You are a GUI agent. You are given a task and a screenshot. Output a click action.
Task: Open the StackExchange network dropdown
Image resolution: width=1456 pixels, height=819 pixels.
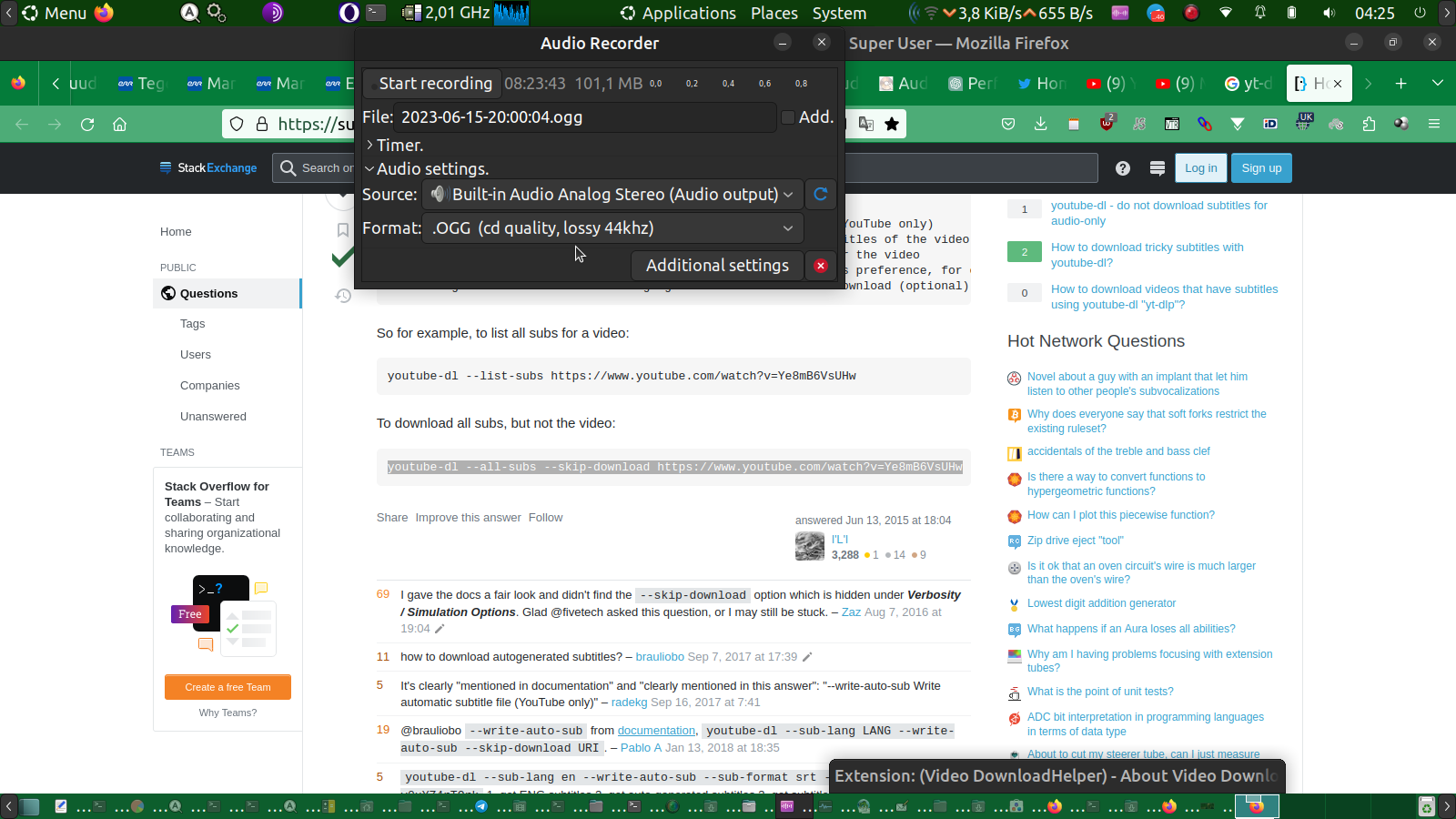click(x=208, y=168)
